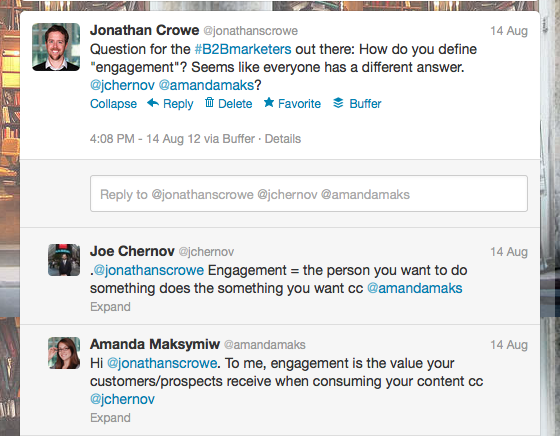This screenshot has width=560, height=436.
Task: Click the Reply arrow icon
Action: (x=153, y=103)
